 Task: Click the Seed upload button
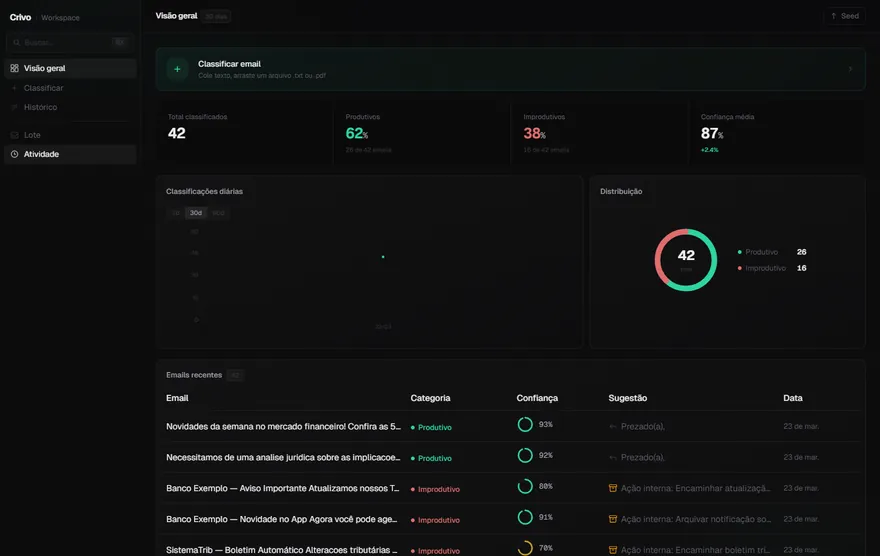tap(845, 16)
